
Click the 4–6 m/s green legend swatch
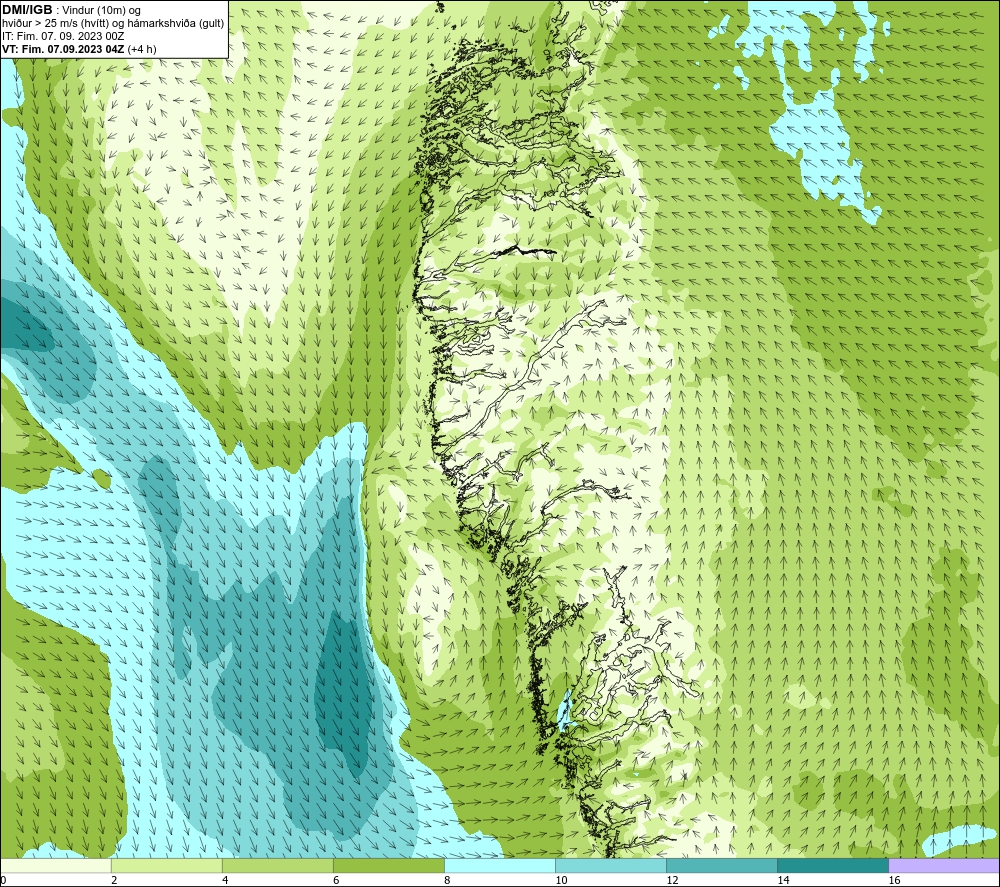[277, 866]
